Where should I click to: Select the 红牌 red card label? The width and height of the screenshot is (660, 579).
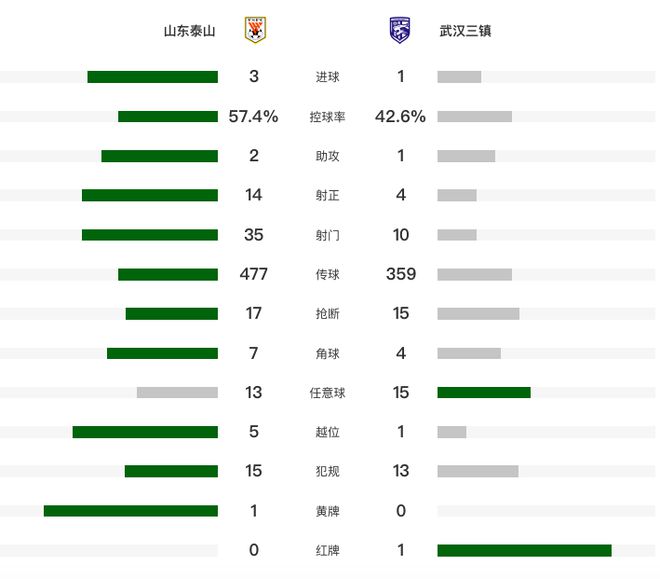(327, 550)
